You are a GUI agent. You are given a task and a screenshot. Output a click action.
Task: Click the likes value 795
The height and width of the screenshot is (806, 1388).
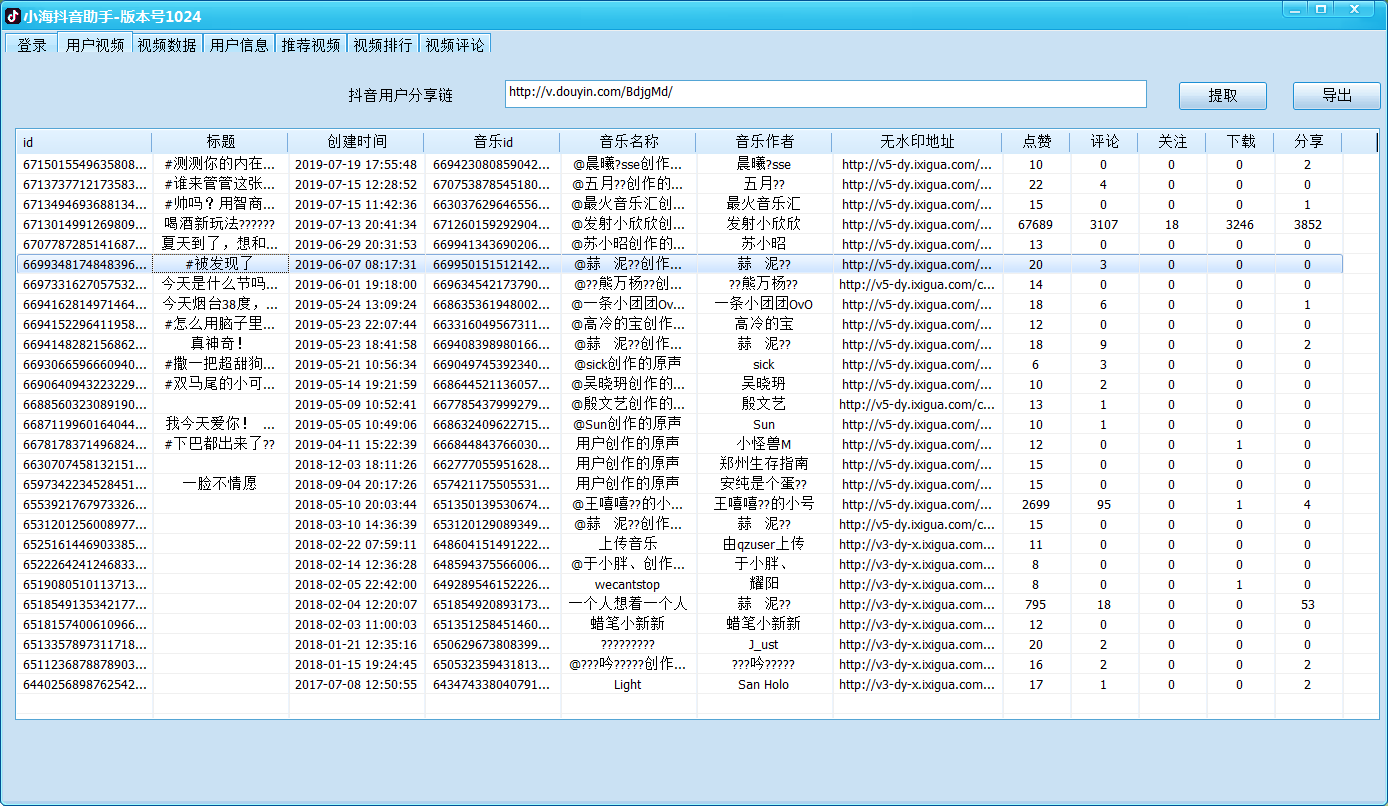(1037, 604)
